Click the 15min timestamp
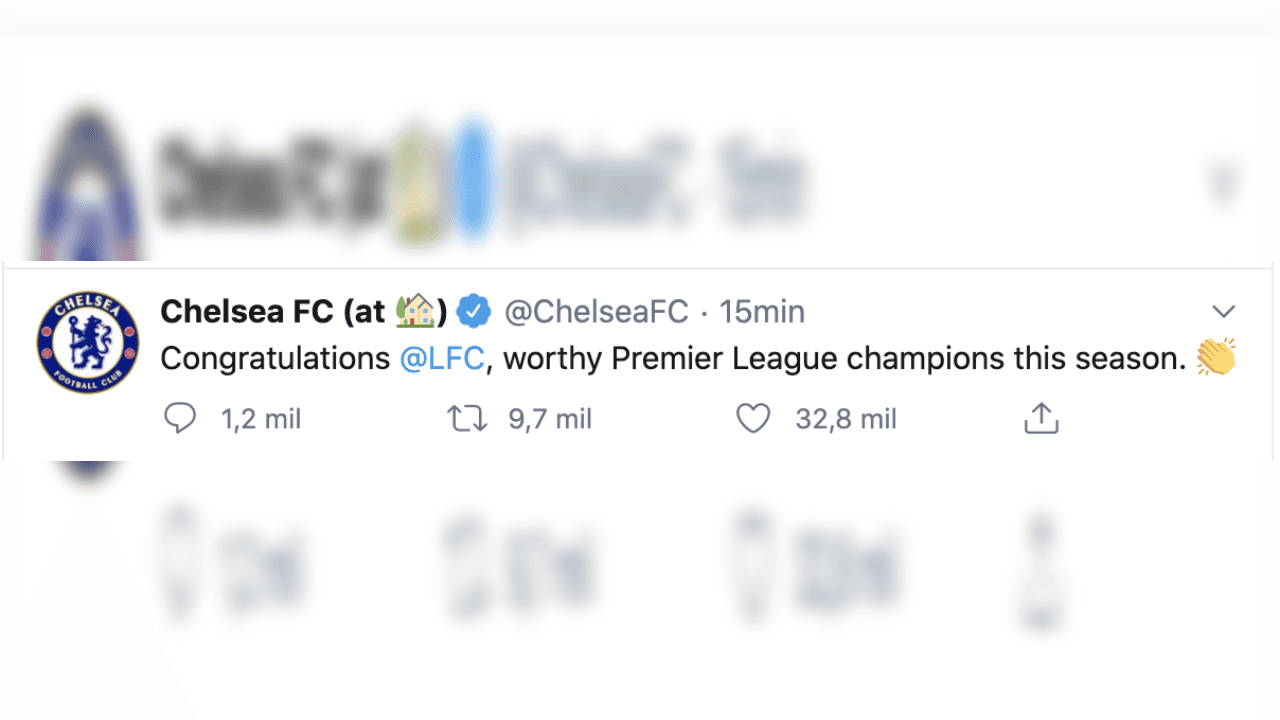Viewport: 1280px width, 720px height. (762, 311)
